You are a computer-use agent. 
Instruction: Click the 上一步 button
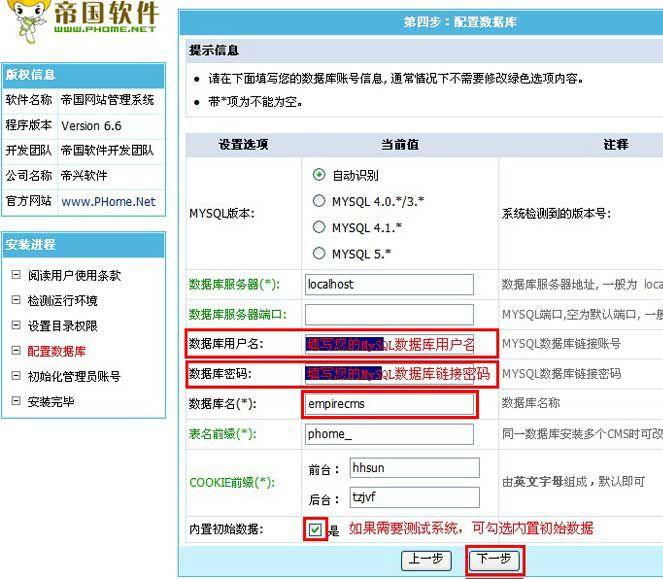click(x=426, y=560)
